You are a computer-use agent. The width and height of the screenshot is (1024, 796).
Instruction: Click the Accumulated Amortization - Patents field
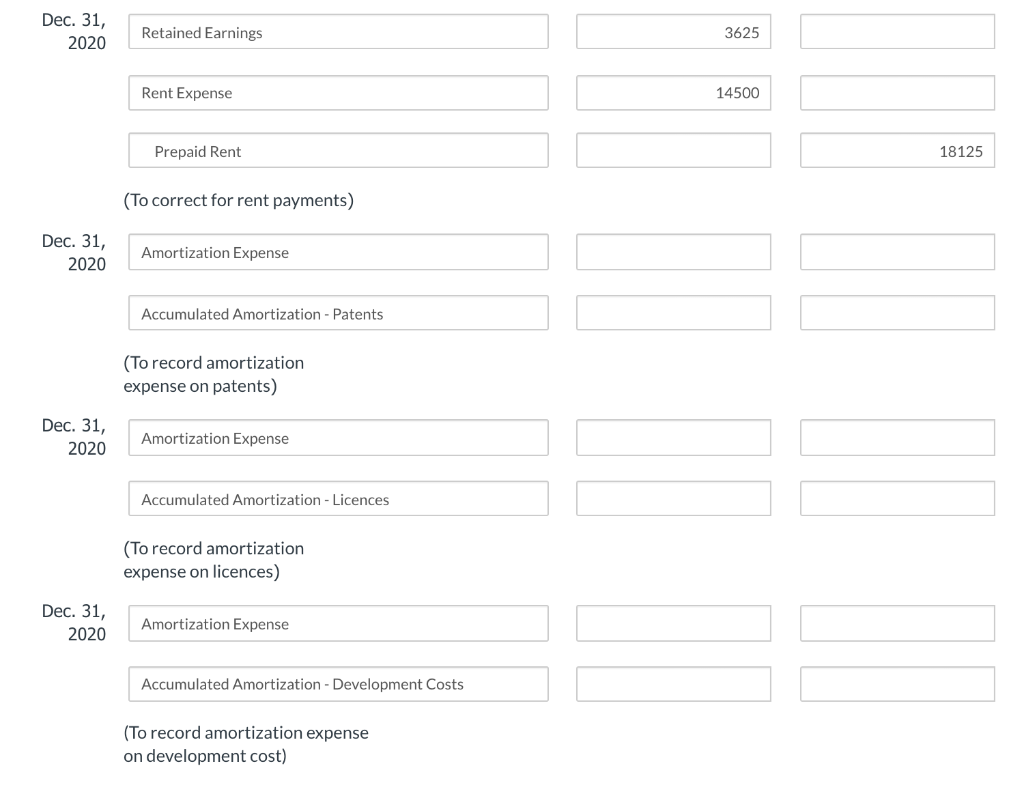pos(338,312)
